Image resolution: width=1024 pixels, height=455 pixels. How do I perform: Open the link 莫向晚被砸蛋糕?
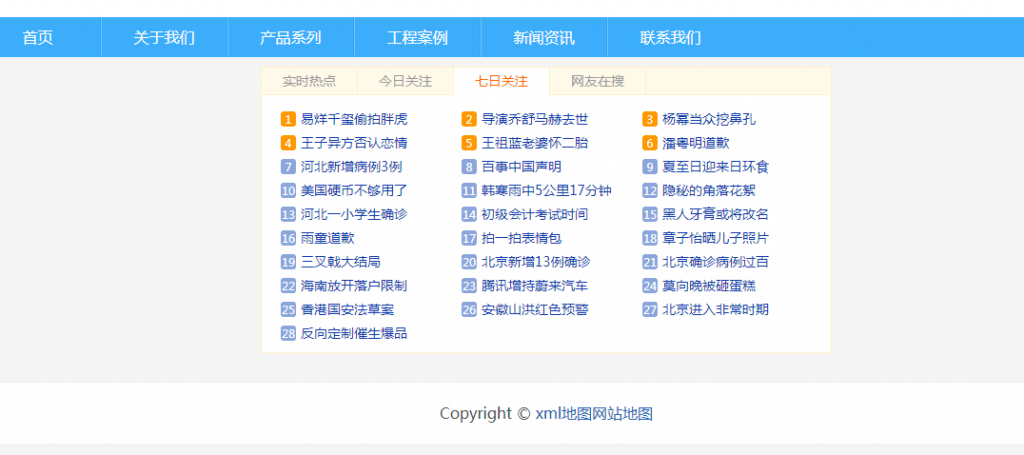(709, 285)
